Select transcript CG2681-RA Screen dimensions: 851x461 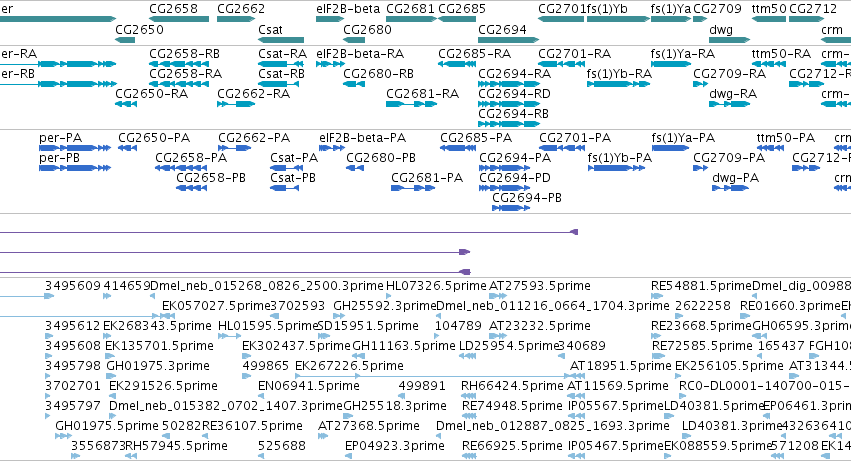pyautogui.click(x=411, y=104)
